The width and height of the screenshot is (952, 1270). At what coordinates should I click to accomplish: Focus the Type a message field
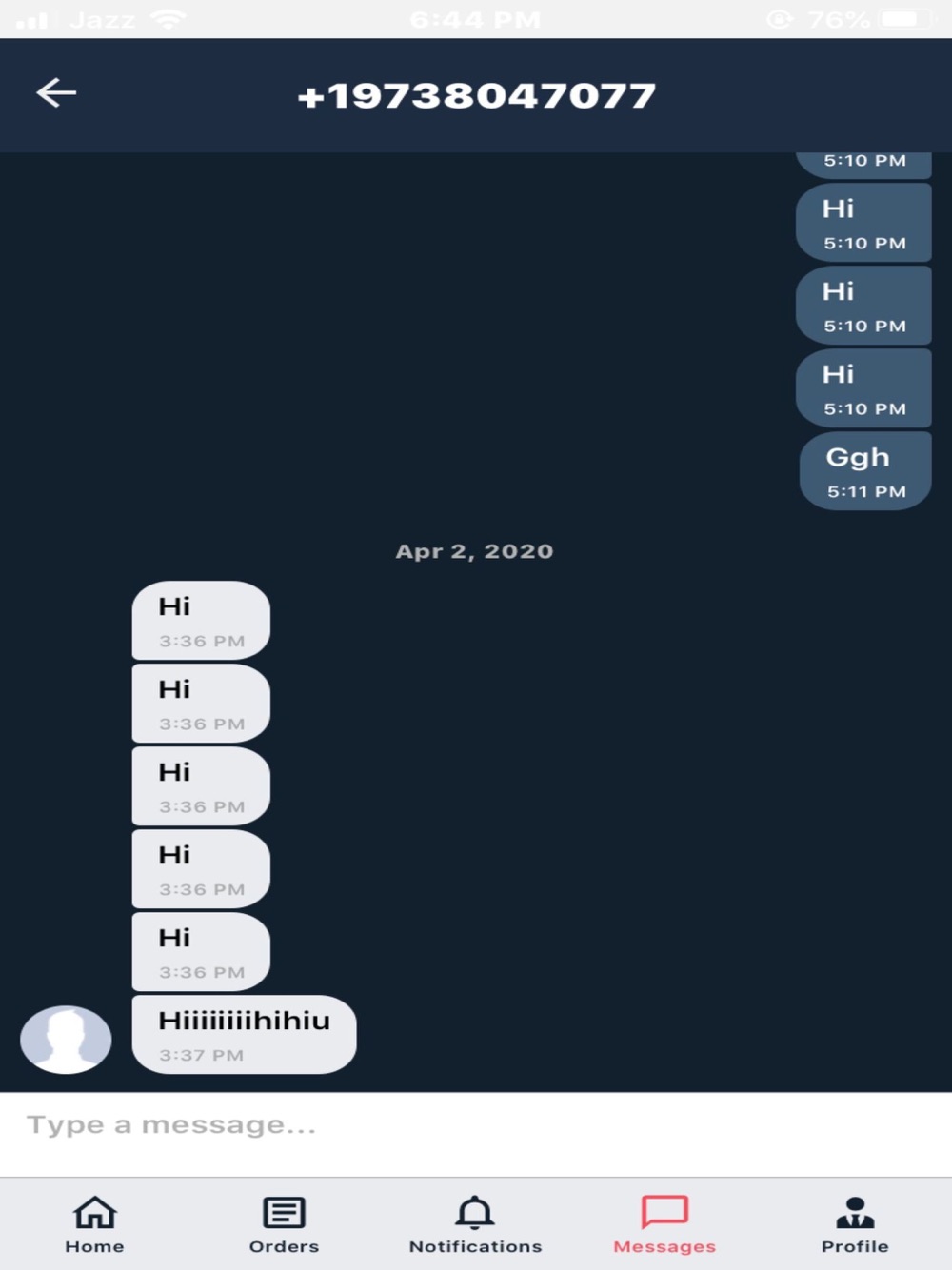pos(476,1125)
